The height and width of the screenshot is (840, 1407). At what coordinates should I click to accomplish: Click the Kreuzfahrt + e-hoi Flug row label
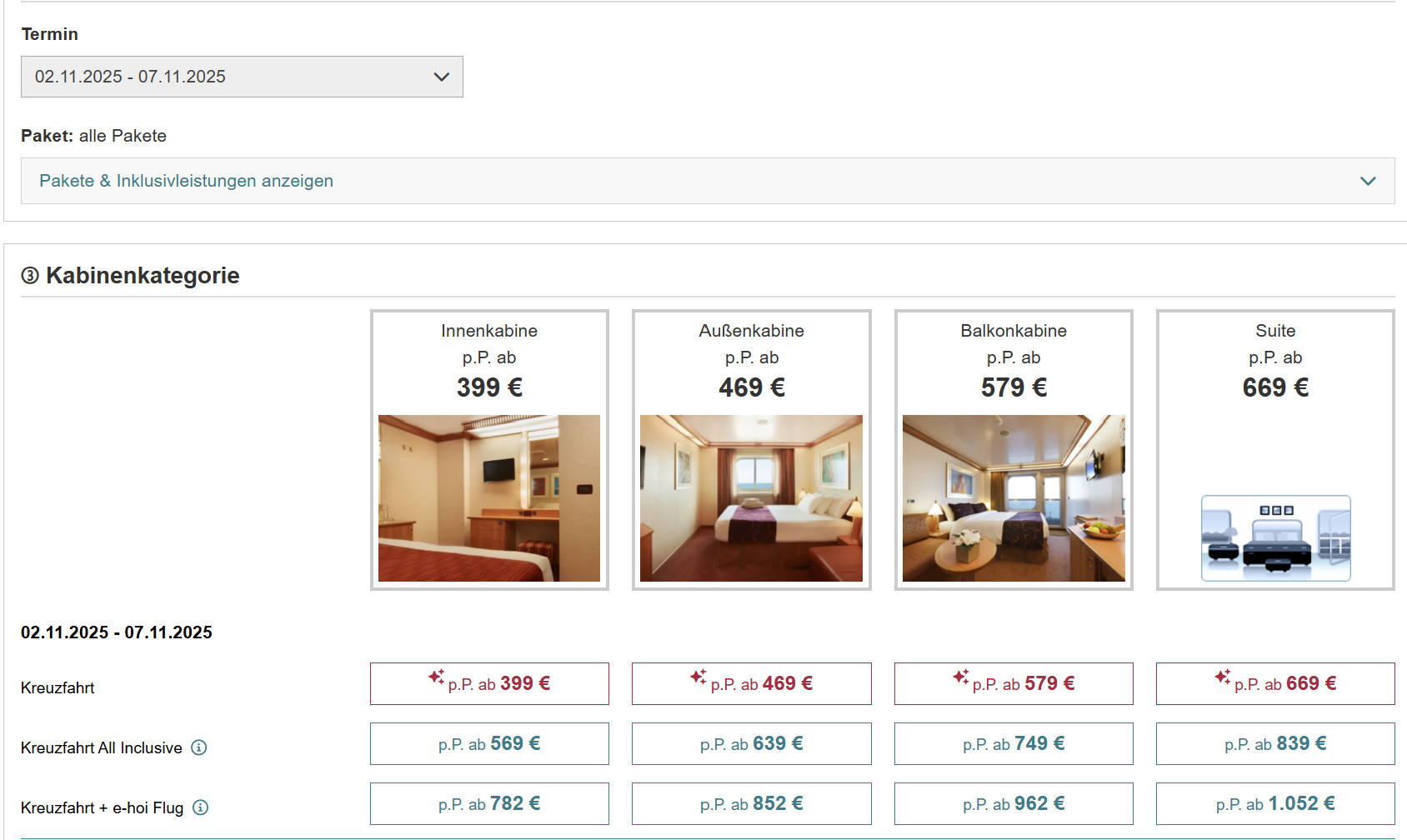[103, 807]
